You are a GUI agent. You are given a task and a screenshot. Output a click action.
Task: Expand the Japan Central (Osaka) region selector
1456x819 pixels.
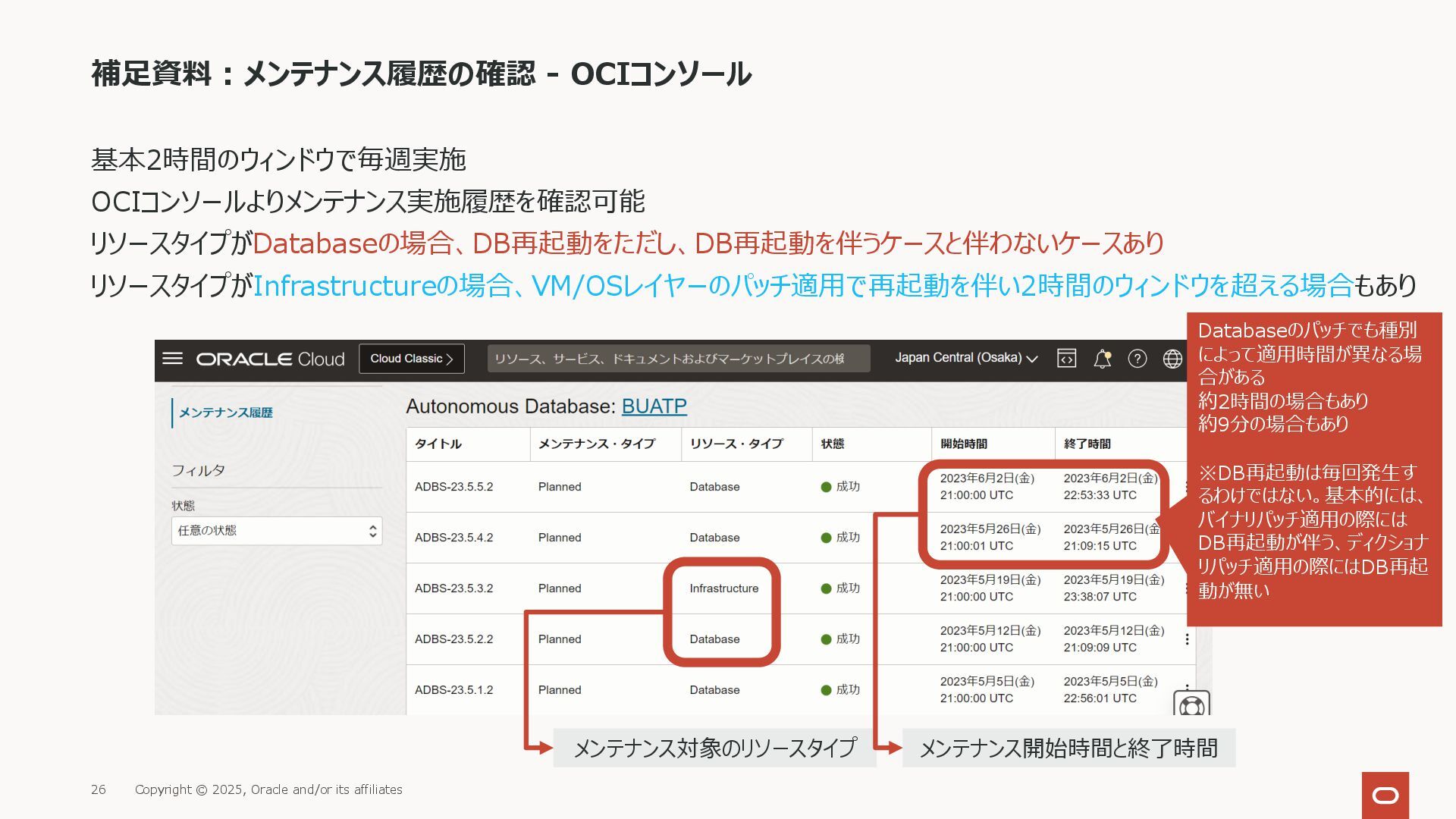pos(966,358)
